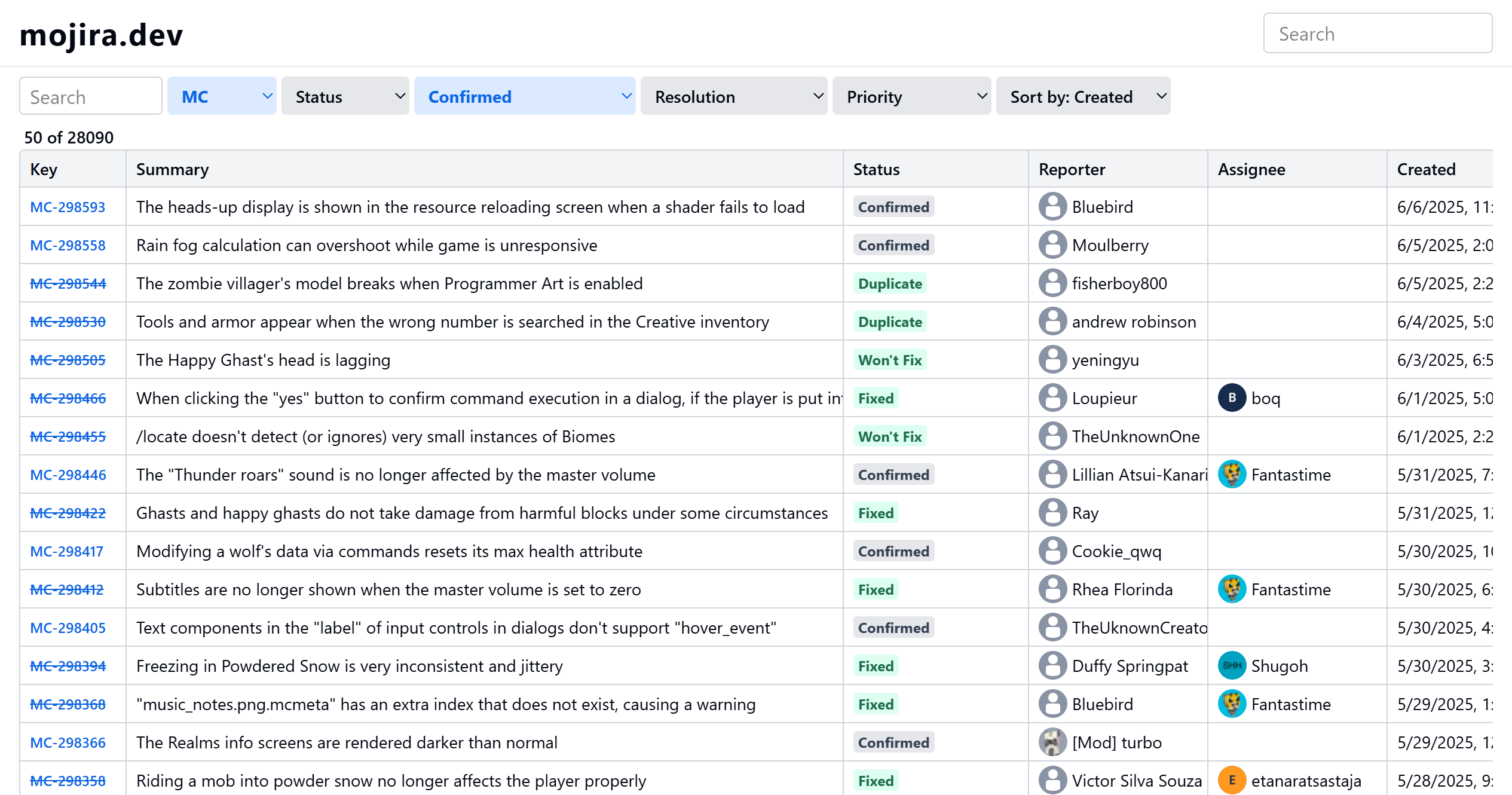This screenshot has width=1512, height=795.
Task: Click Moulberry's reporter avatar icon
Action: coord(1052,245)
